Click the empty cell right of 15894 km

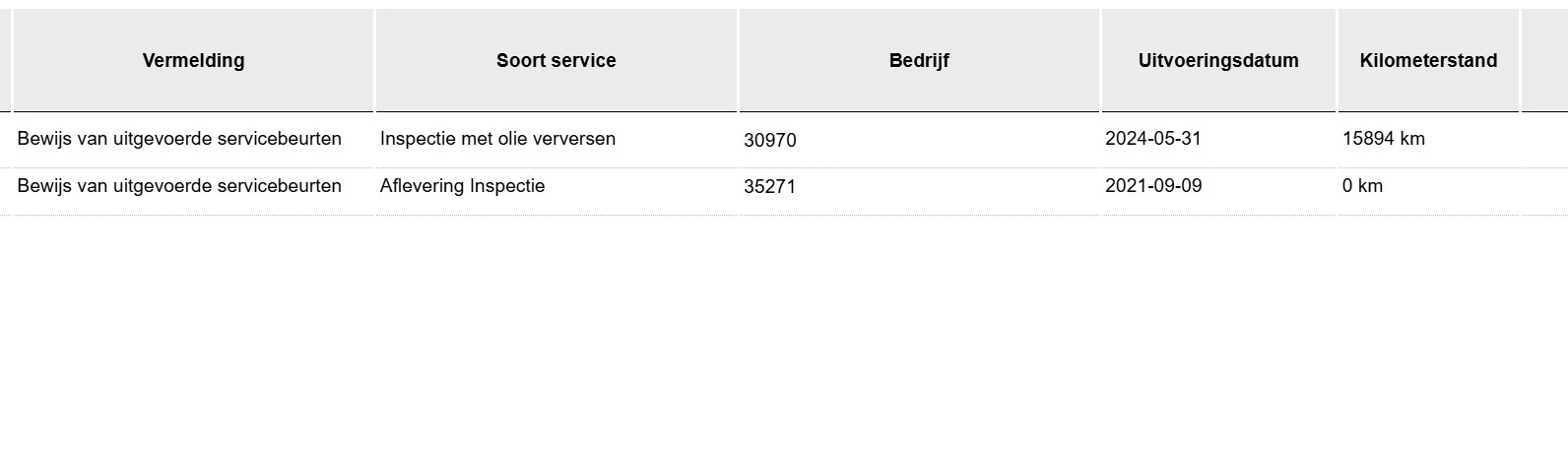1544,139
